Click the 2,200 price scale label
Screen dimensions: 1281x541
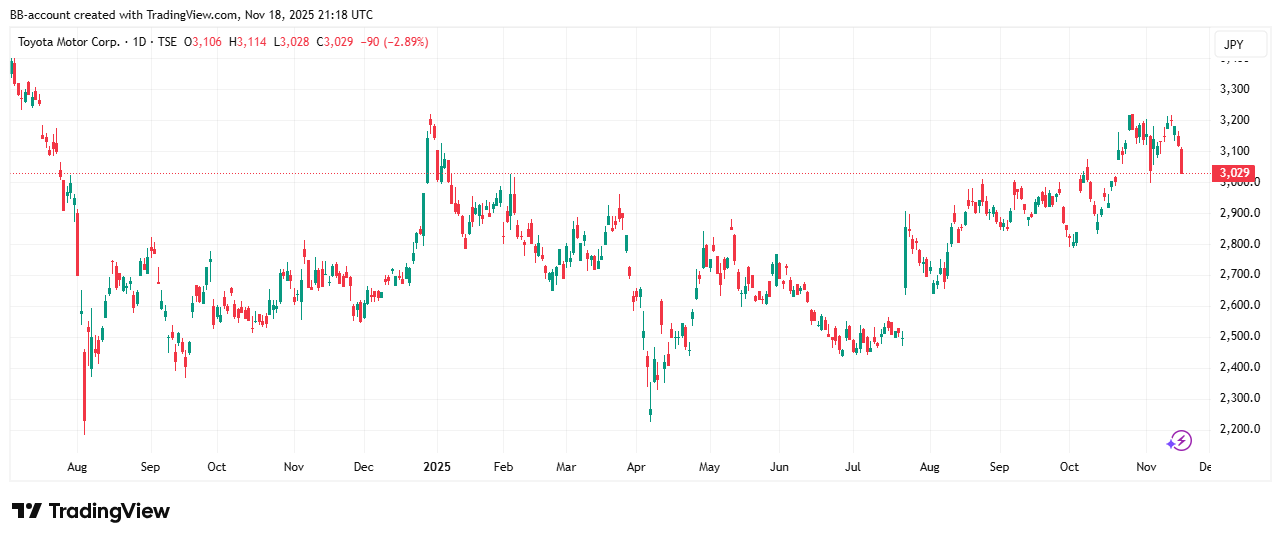pos(1235,429)
